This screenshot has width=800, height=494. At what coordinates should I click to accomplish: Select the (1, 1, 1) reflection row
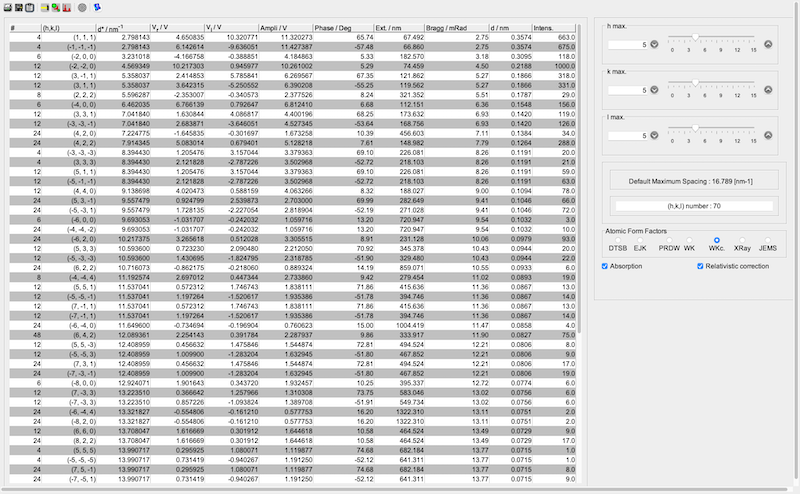[x=292, y=37]
